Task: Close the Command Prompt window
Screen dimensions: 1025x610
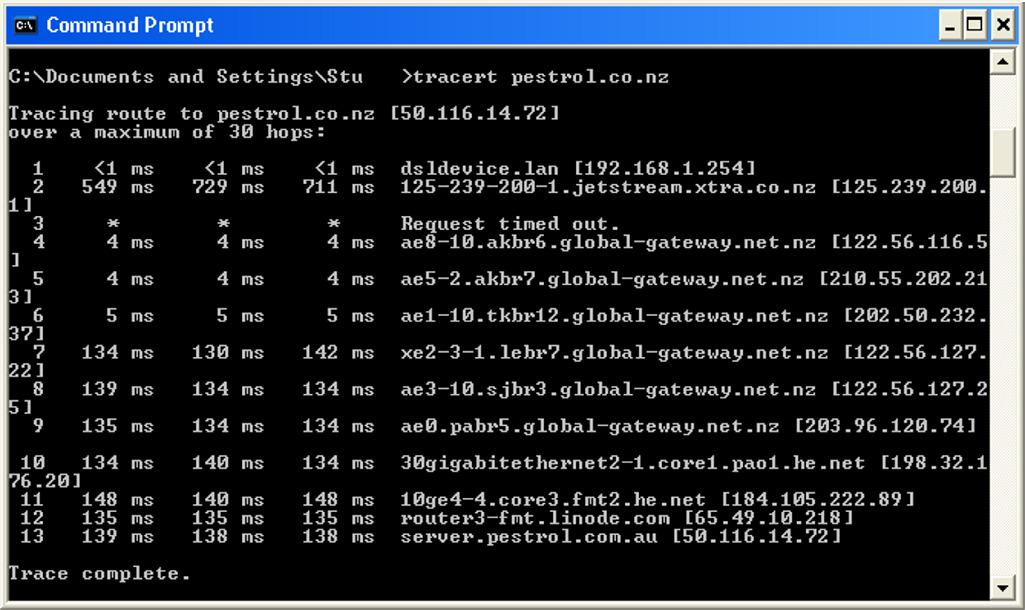Action: 1003,25
